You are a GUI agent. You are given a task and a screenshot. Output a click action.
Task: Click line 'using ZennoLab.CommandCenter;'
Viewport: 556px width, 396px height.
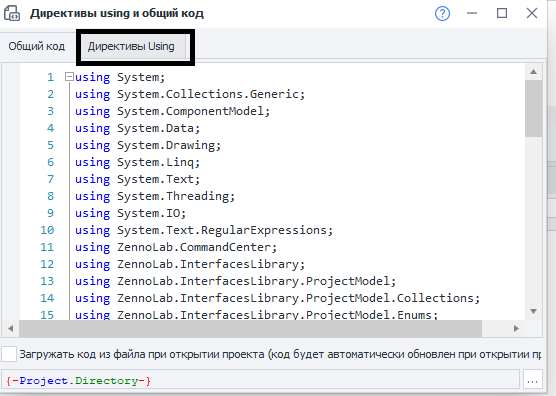176,247
